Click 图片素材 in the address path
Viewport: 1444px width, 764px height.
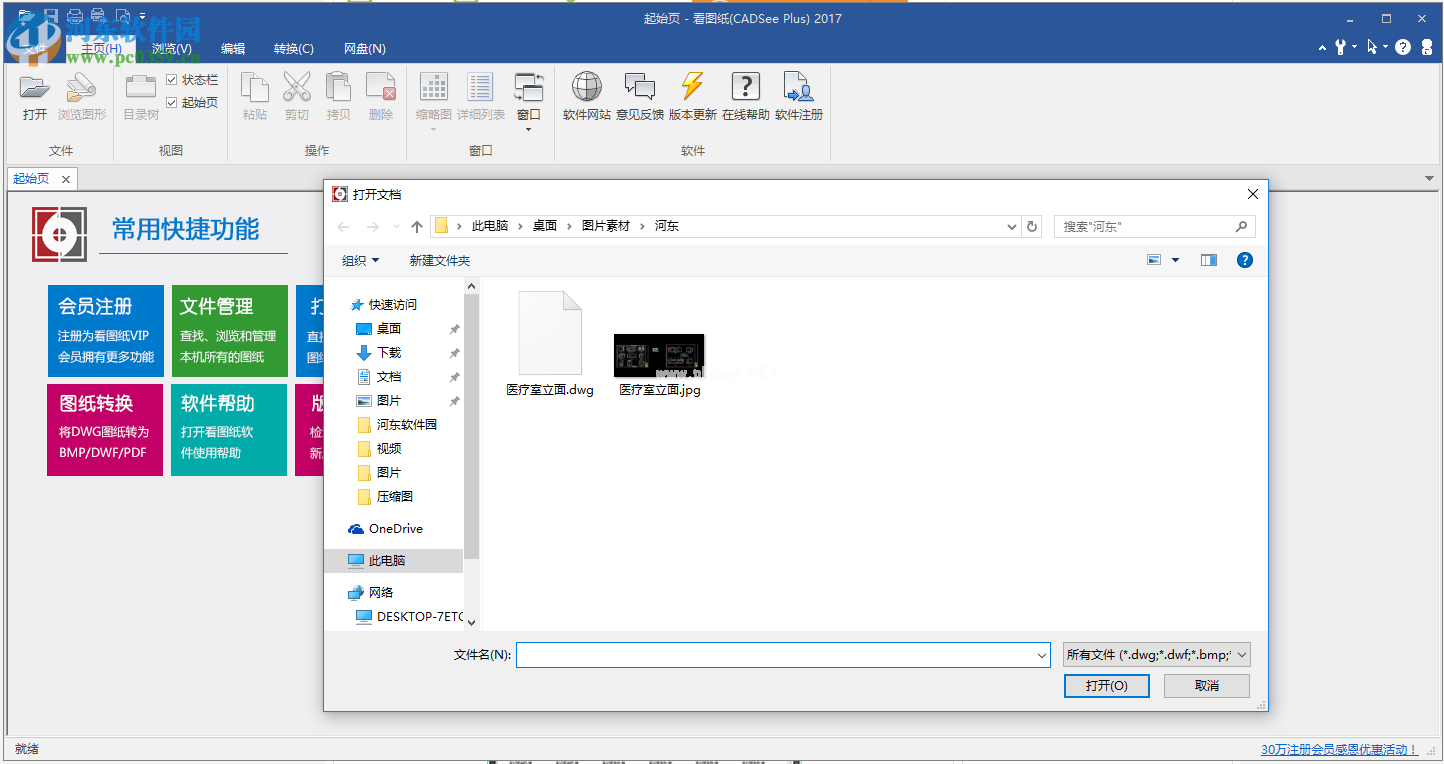pos(606,227)
